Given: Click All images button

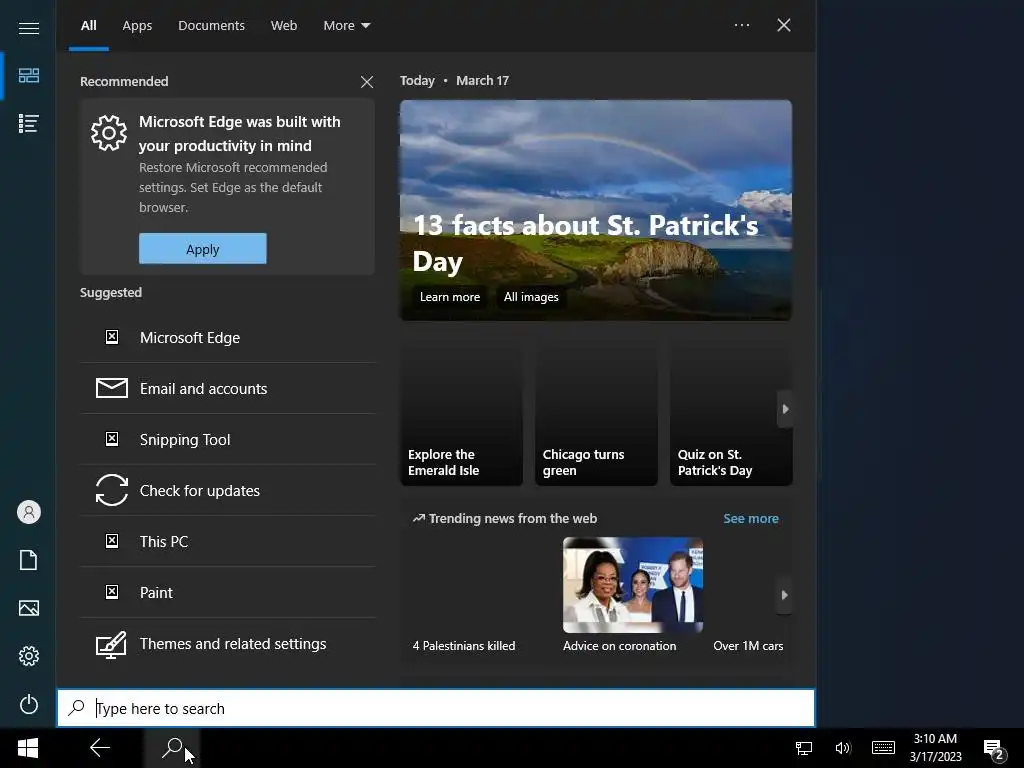Looking at the screenshot, I should pyautogui.click(x=531, y=296).
